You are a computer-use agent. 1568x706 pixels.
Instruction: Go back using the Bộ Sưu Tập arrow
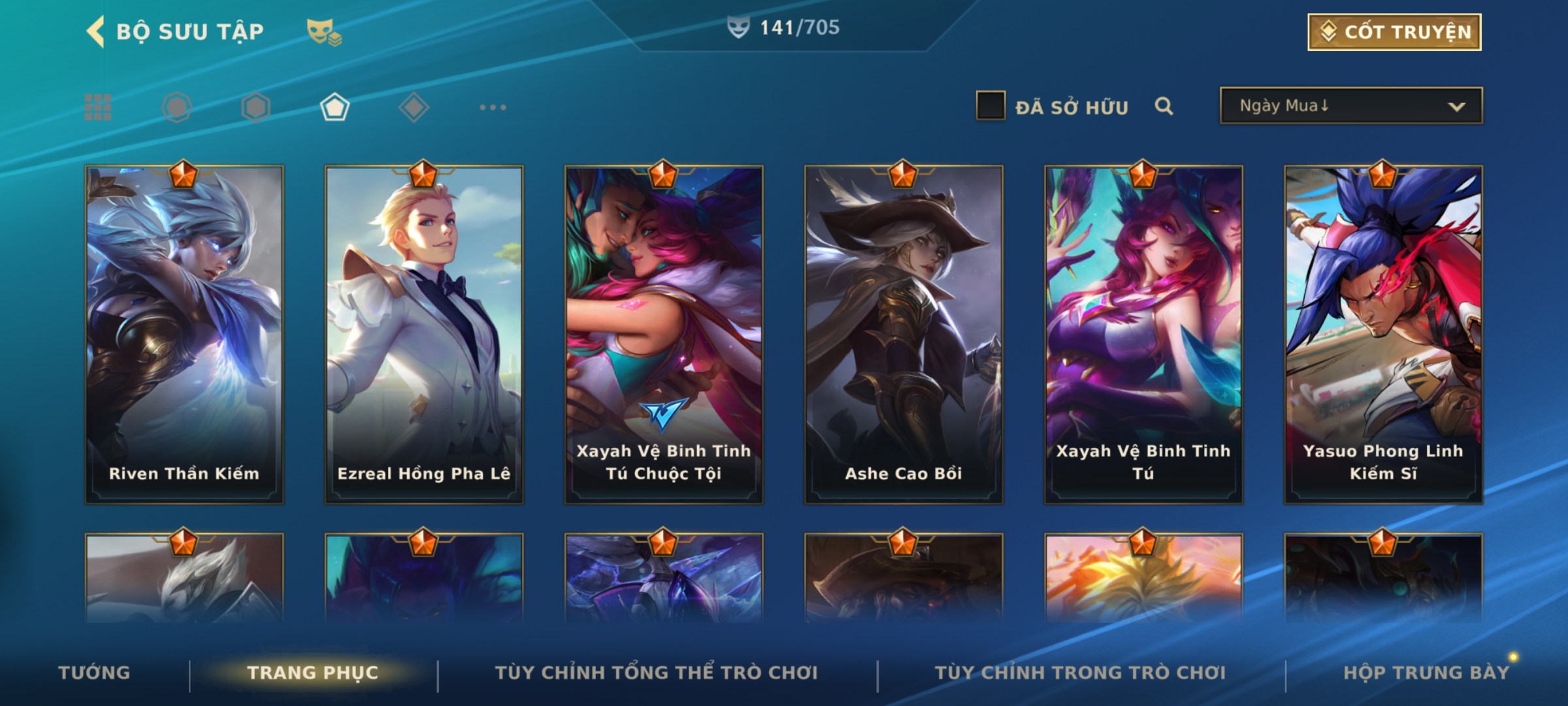click(95, 31)
